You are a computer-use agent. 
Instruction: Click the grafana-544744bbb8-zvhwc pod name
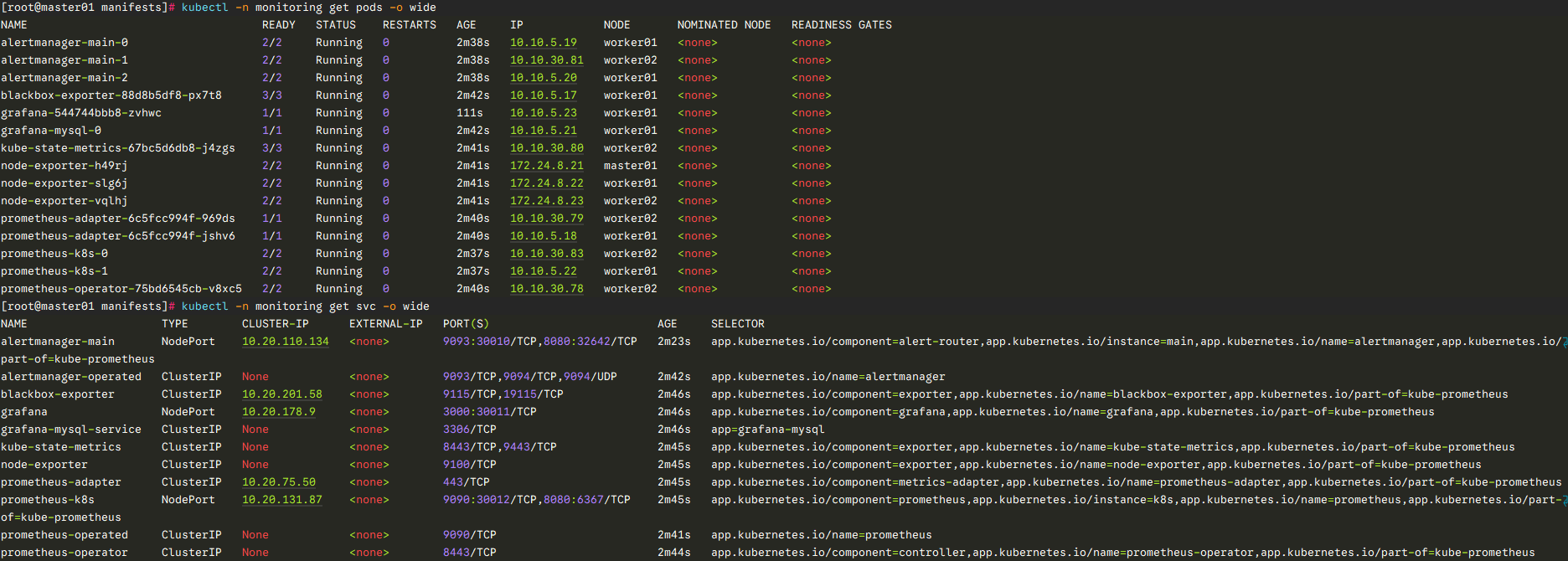pos(81,113)
